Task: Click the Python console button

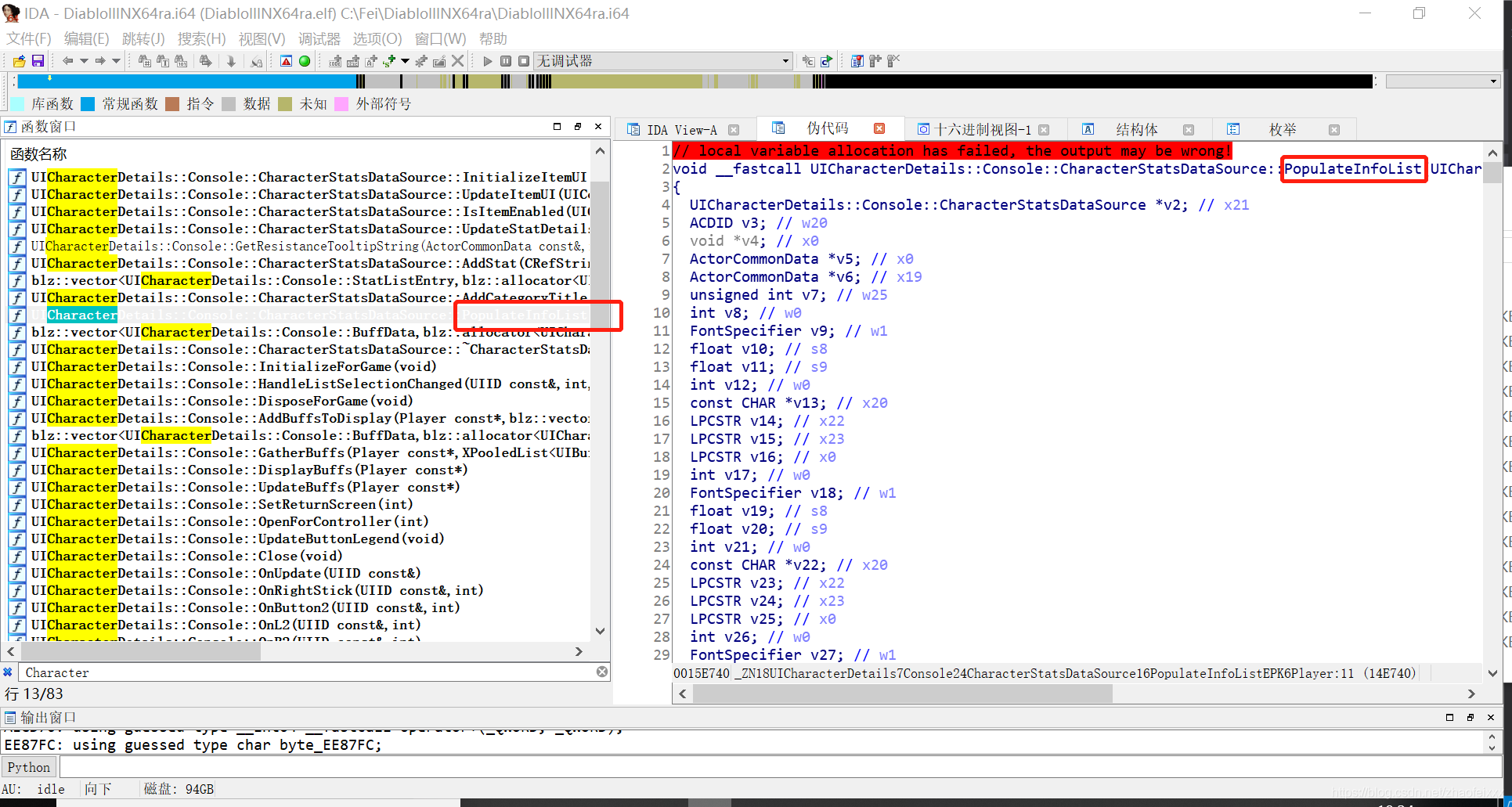Action: pos(29,767)
